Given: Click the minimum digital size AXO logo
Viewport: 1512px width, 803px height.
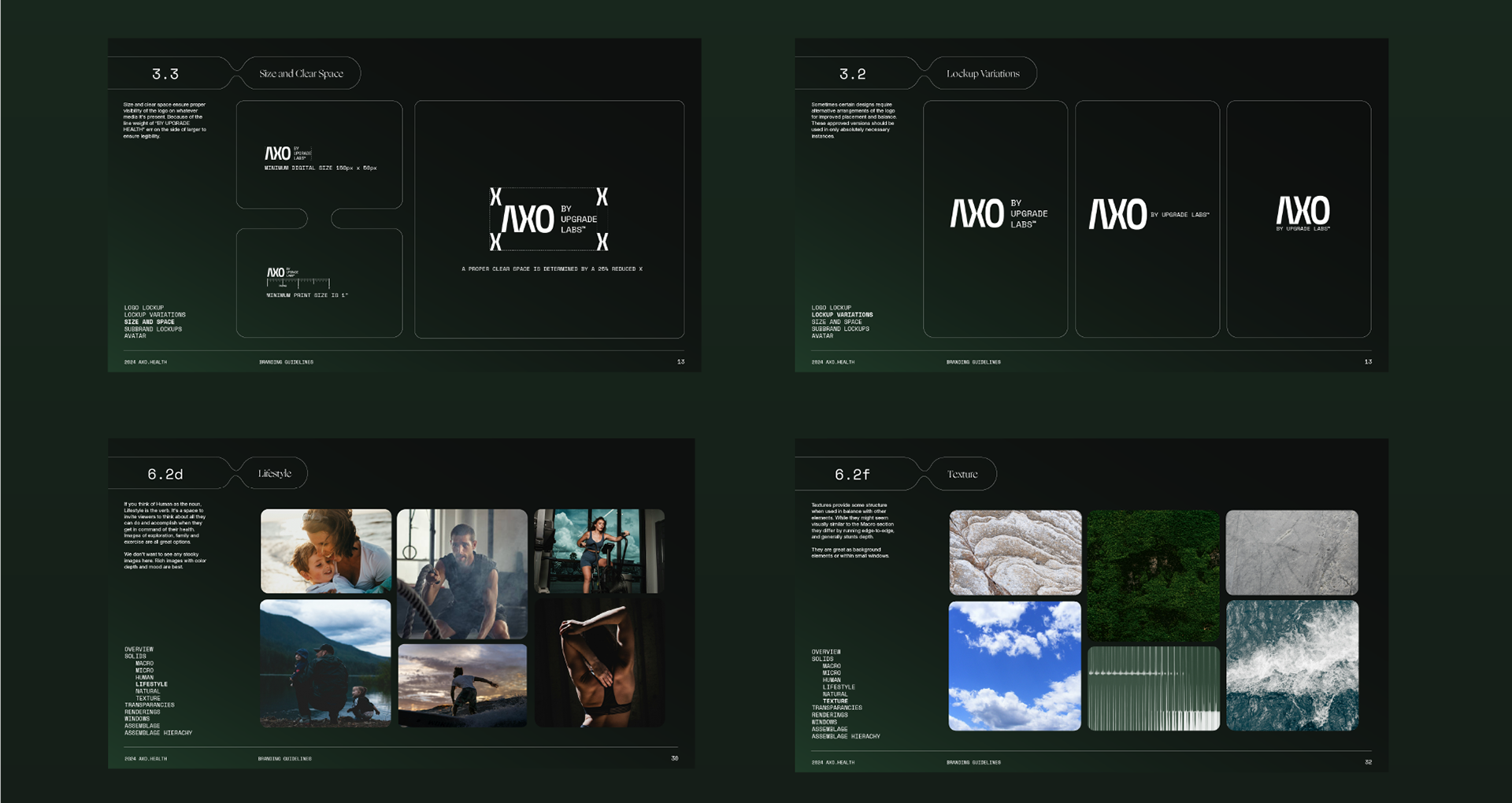Looking at the screenshot, I should click(288, 153).
